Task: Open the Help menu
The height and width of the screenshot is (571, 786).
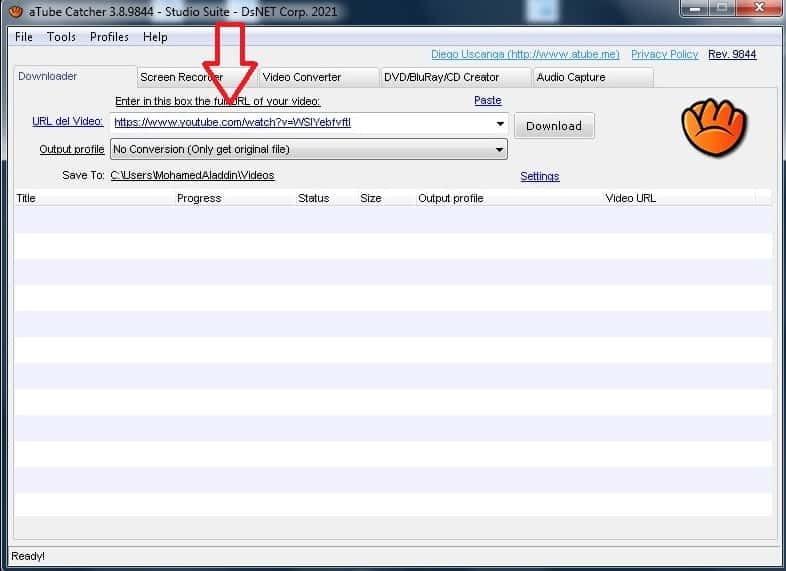Action: 155,37
